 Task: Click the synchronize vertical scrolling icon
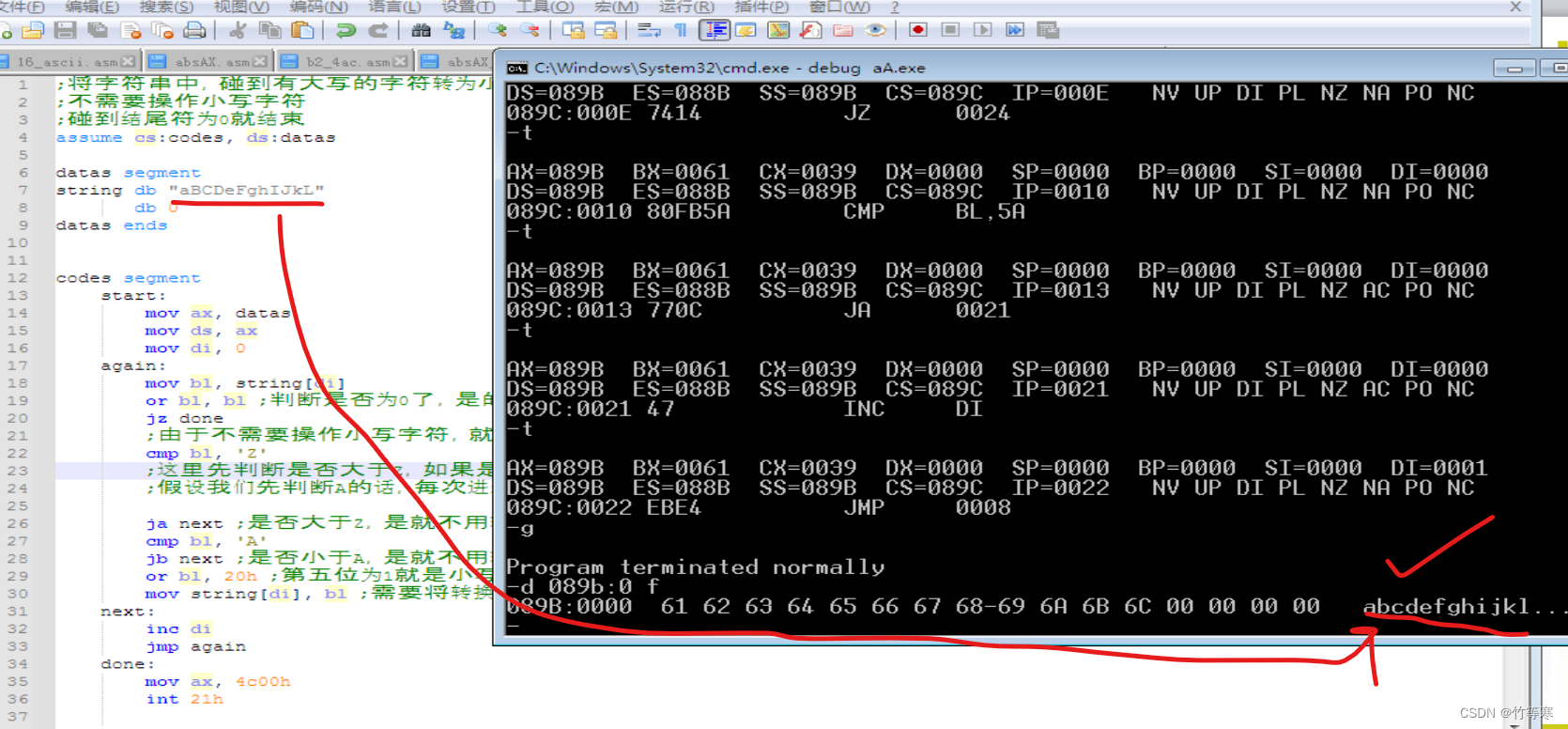pos(574,31)
